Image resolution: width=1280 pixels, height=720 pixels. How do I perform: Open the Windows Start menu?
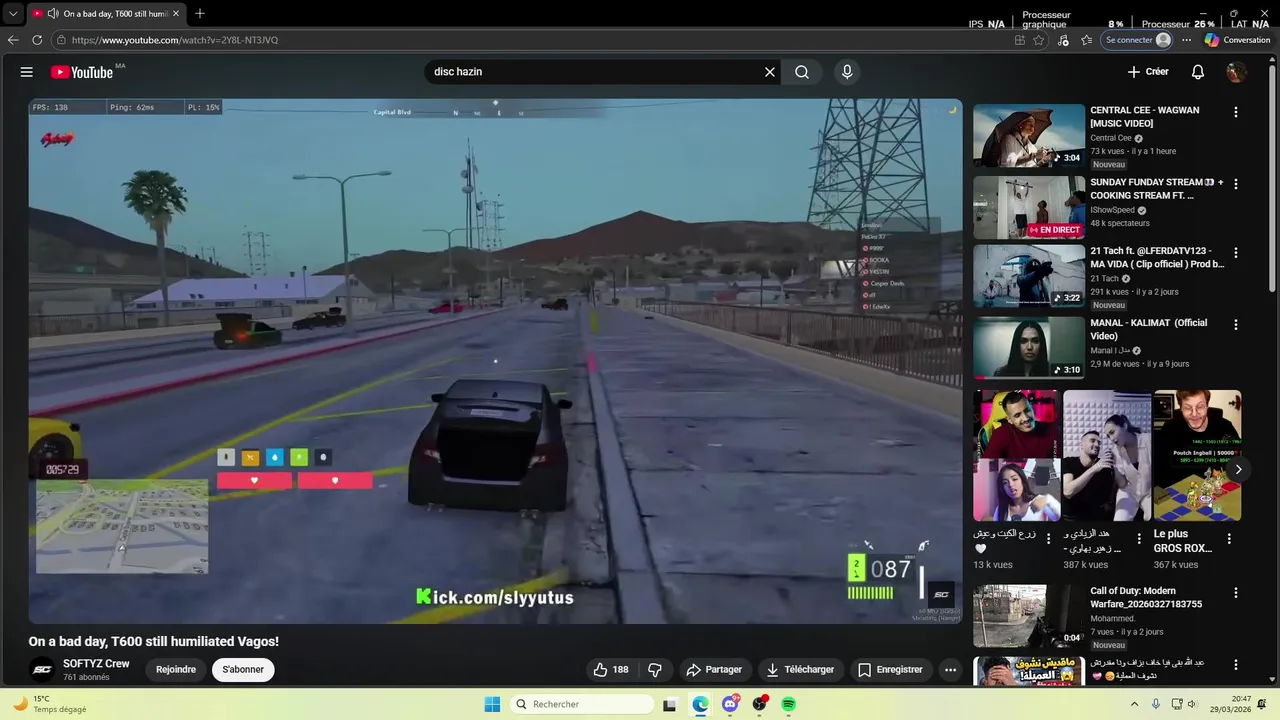[492, 704]
